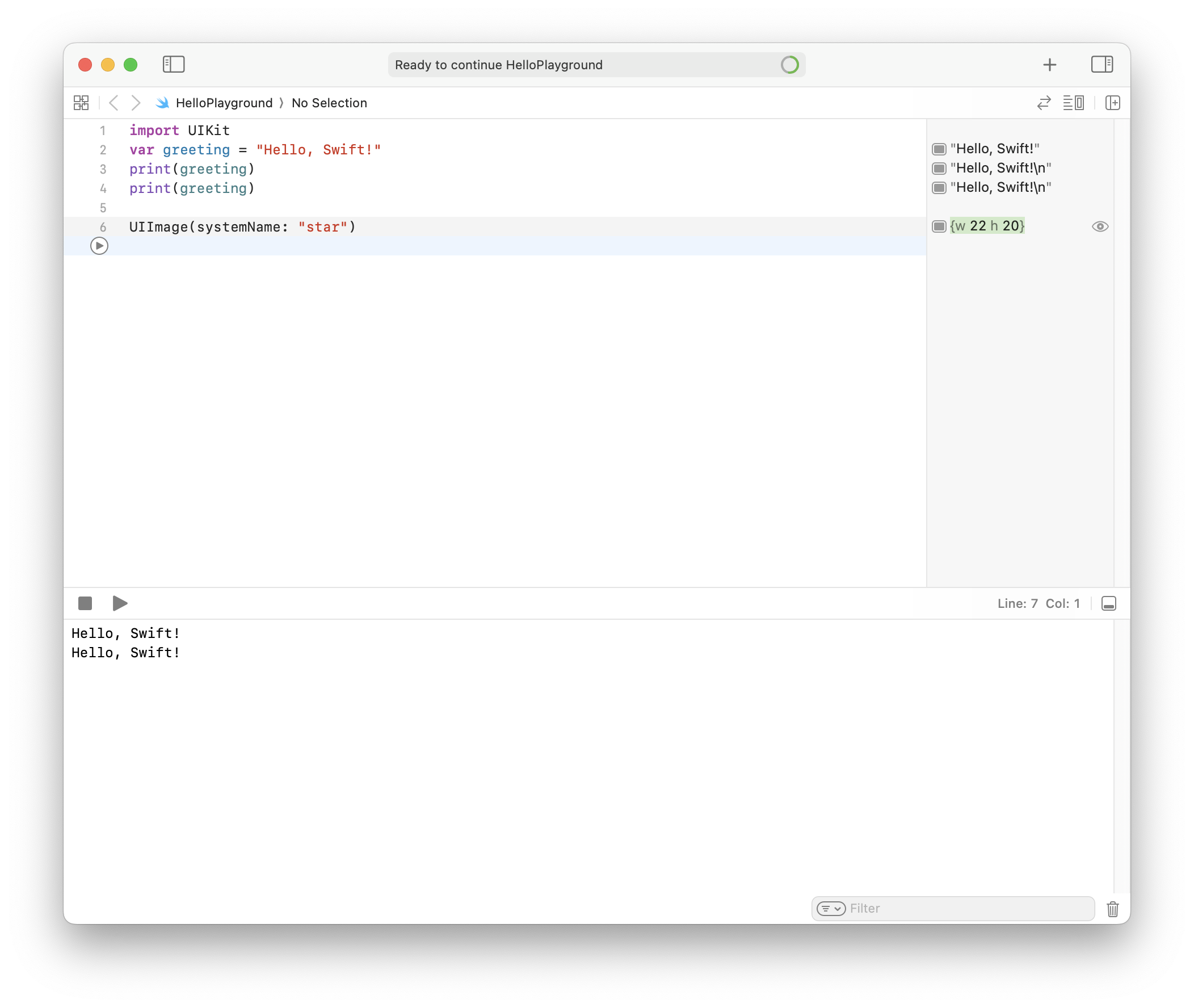Add editor on right split icon

coord(1112,103)
